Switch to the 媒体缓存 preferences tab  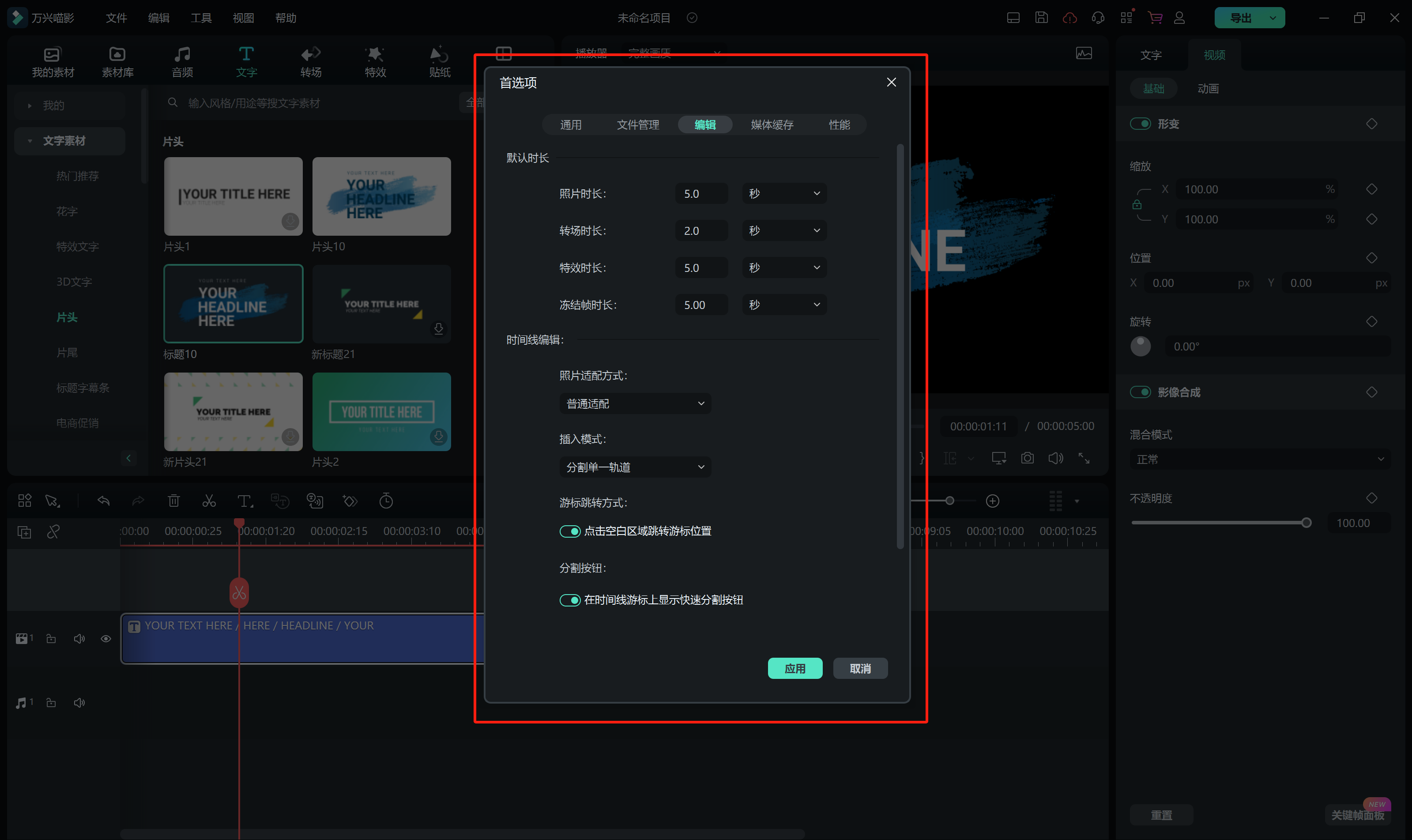point(772,124)
